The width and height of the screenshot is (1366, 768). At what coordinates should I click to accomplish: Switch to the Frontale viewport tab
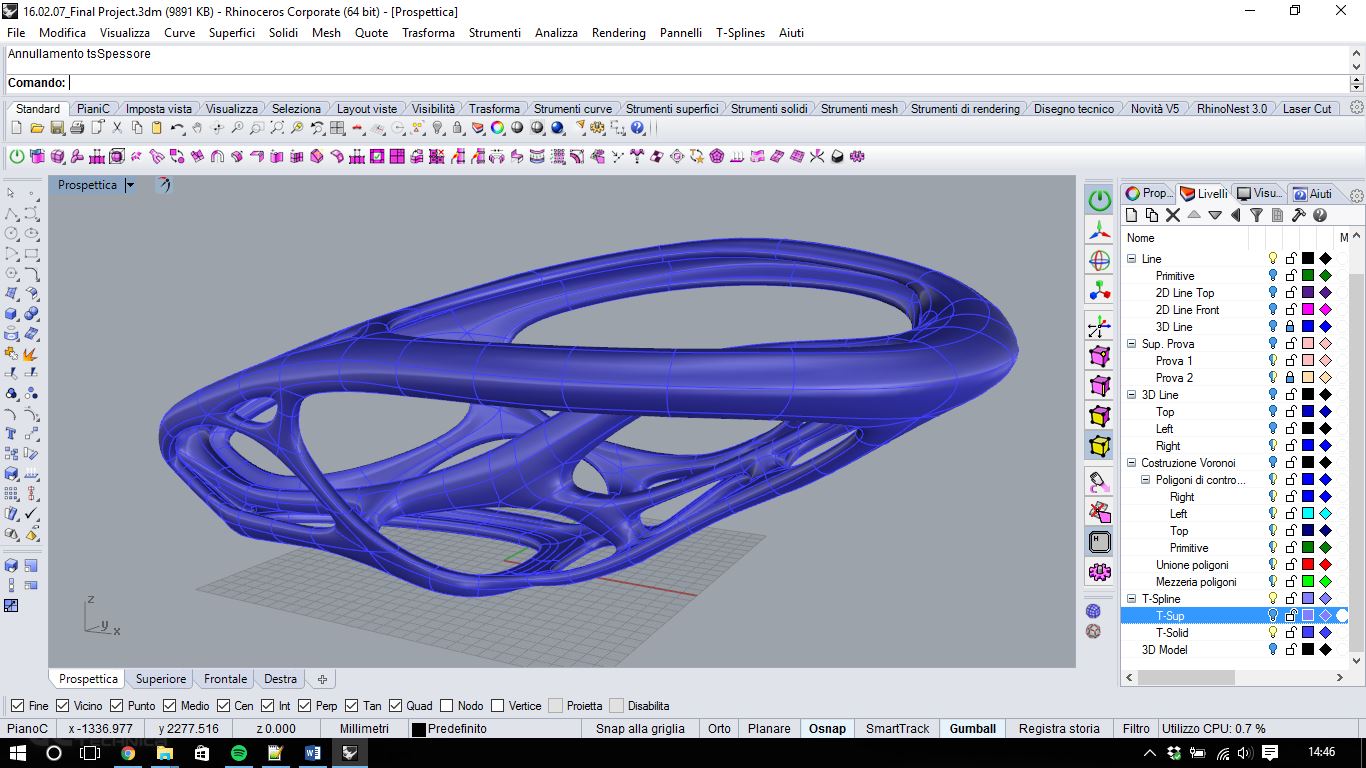(225, 679)
